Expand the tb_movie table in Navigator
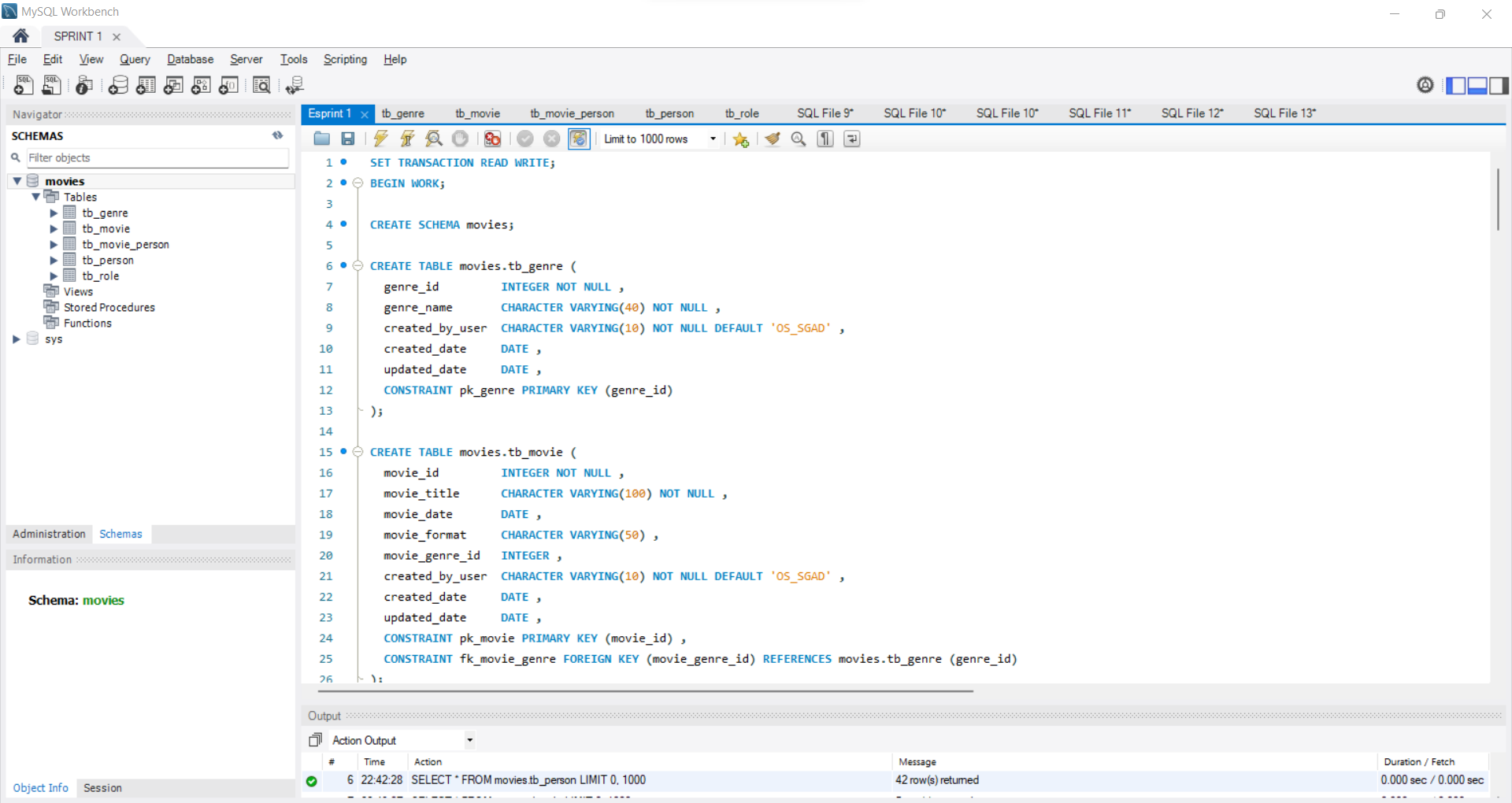1512x803 pixels. (54, 228)
